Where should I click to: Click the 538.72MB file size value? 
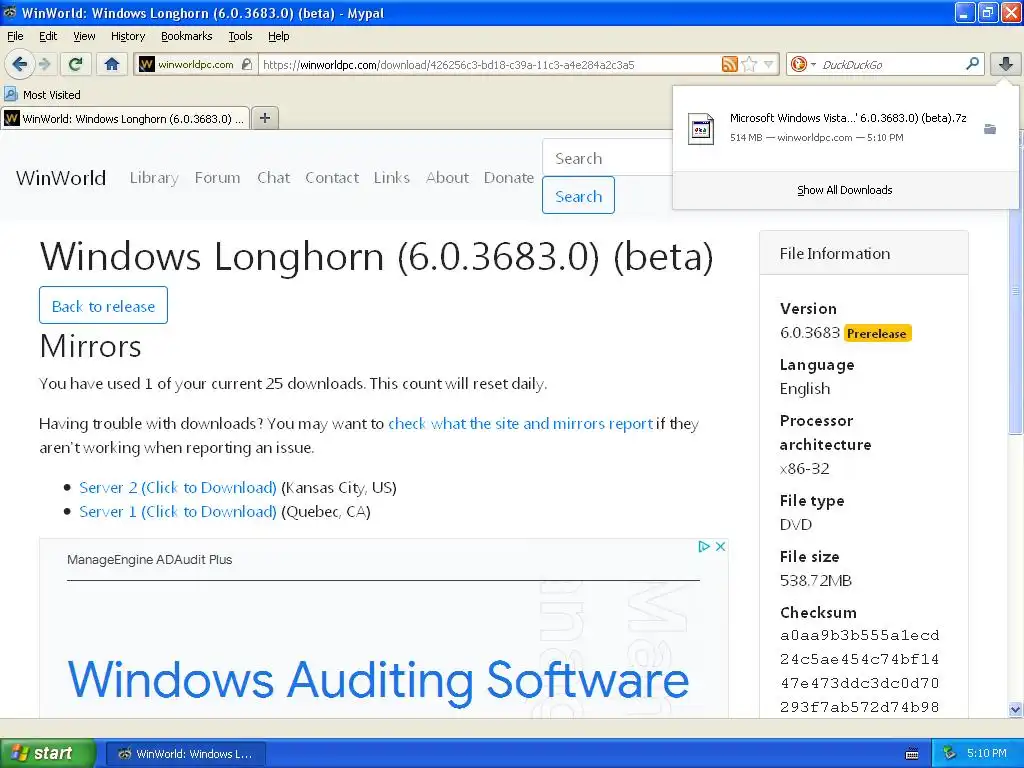[816, 581]
